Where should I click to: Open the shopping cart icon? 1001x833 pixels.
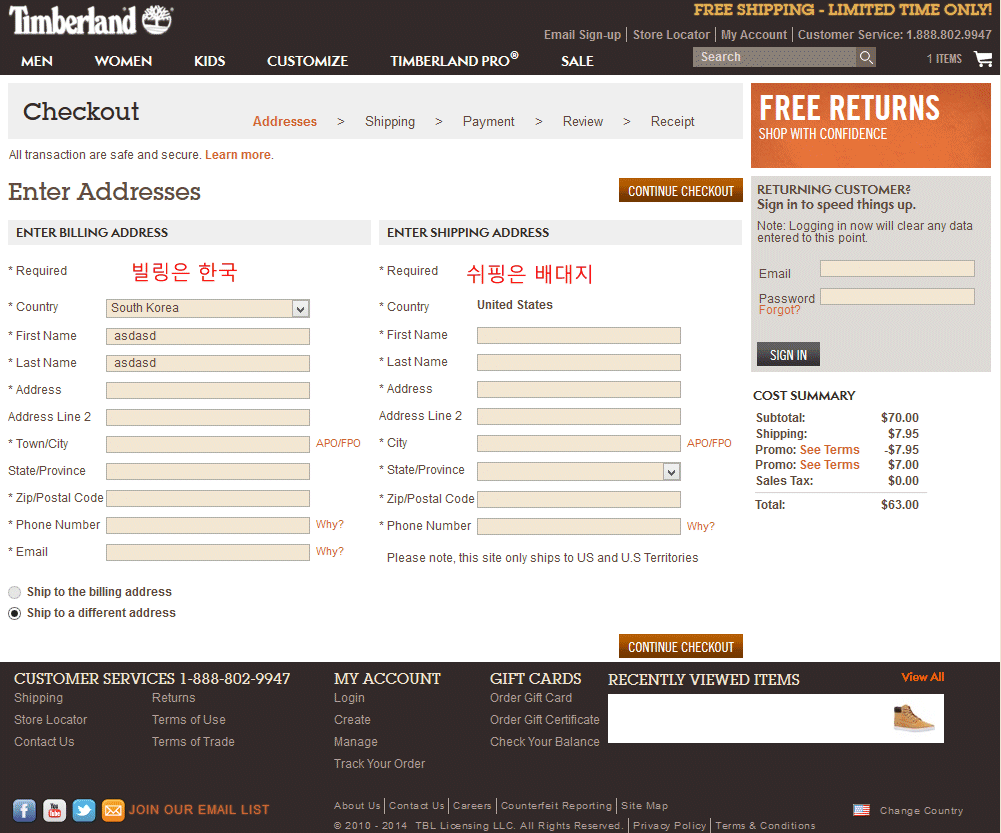pos(982,59)
